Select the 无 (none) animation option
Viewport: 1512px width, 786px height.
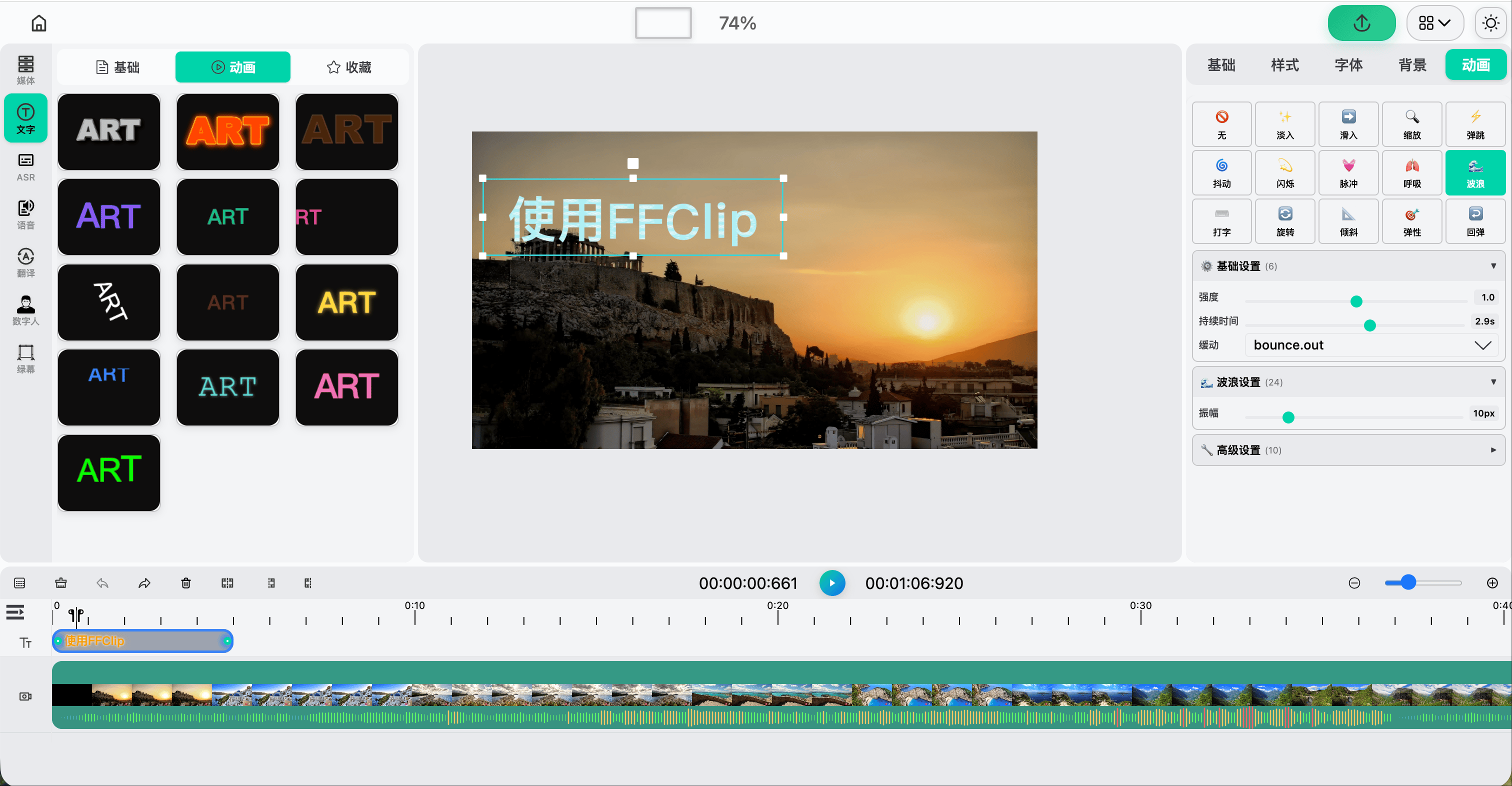point(1221,124)
